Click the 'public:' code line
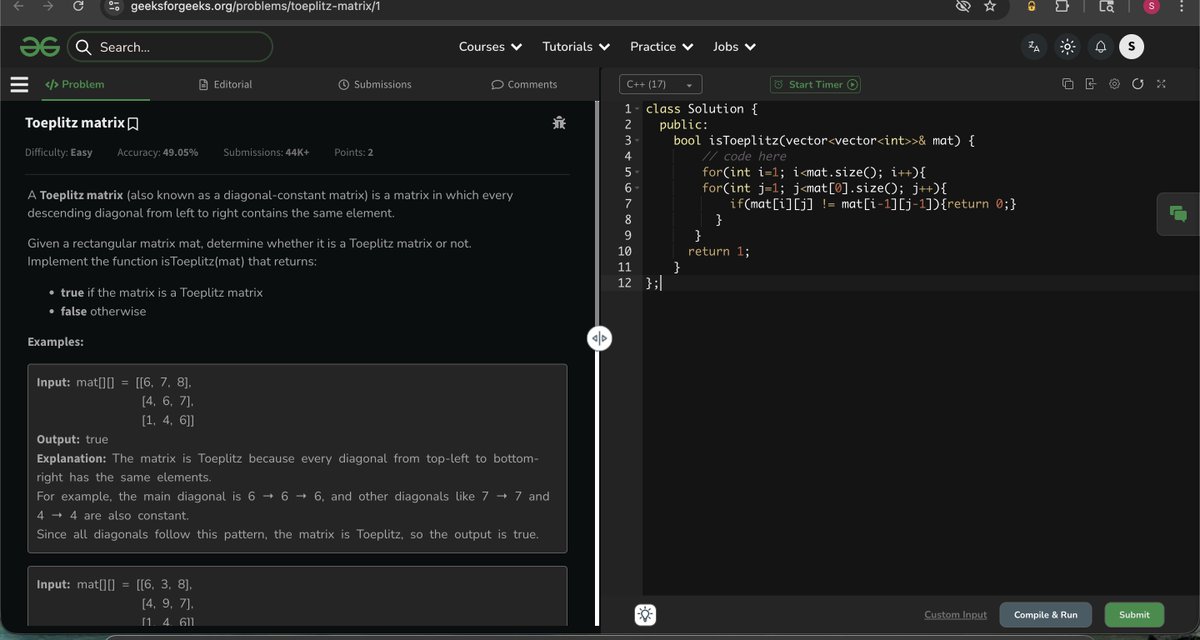Viewport: 1200px width, 640px height. (683, 124)
